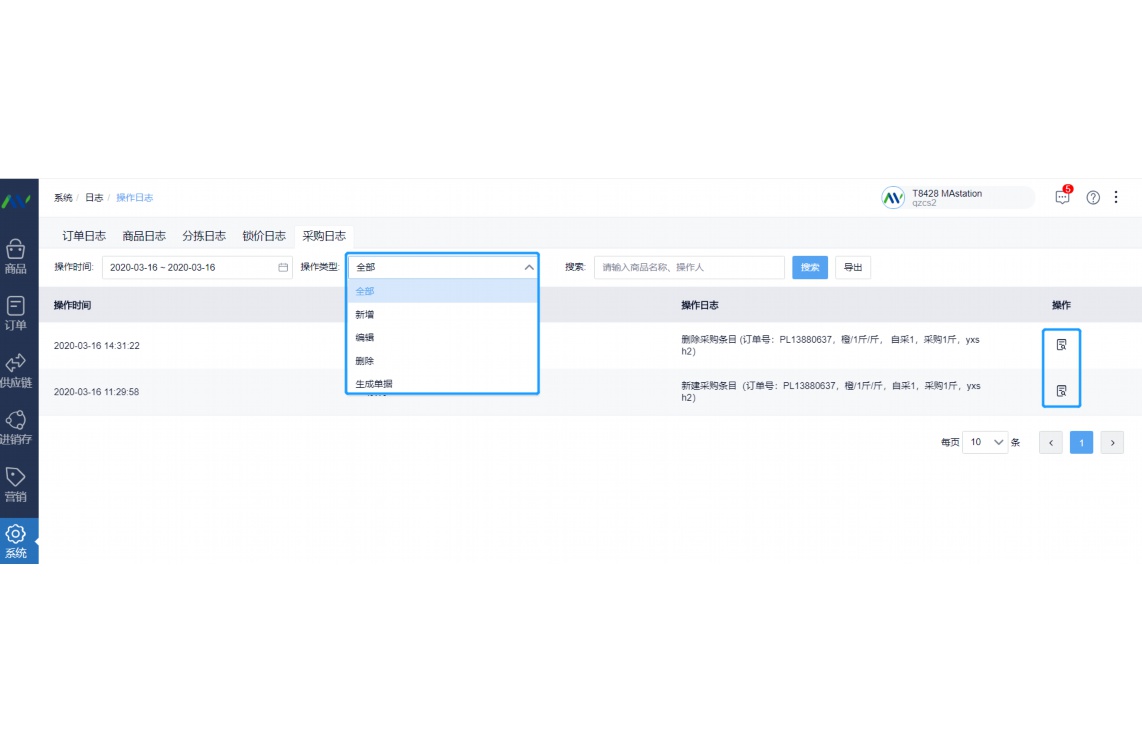Open the three-dot more options menu
The width and height of the screenshot is (1142, 742).
pyautogui.click(x=1117, y=198)
